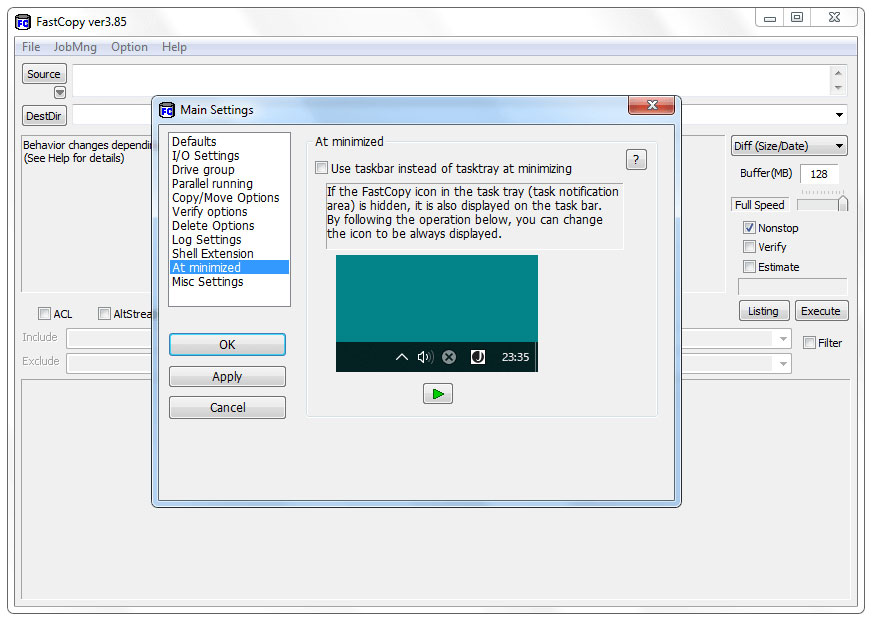The image size is (872, 620).
Task: Uncheck the Nonstop checkbox
Action: pos(749,227)
